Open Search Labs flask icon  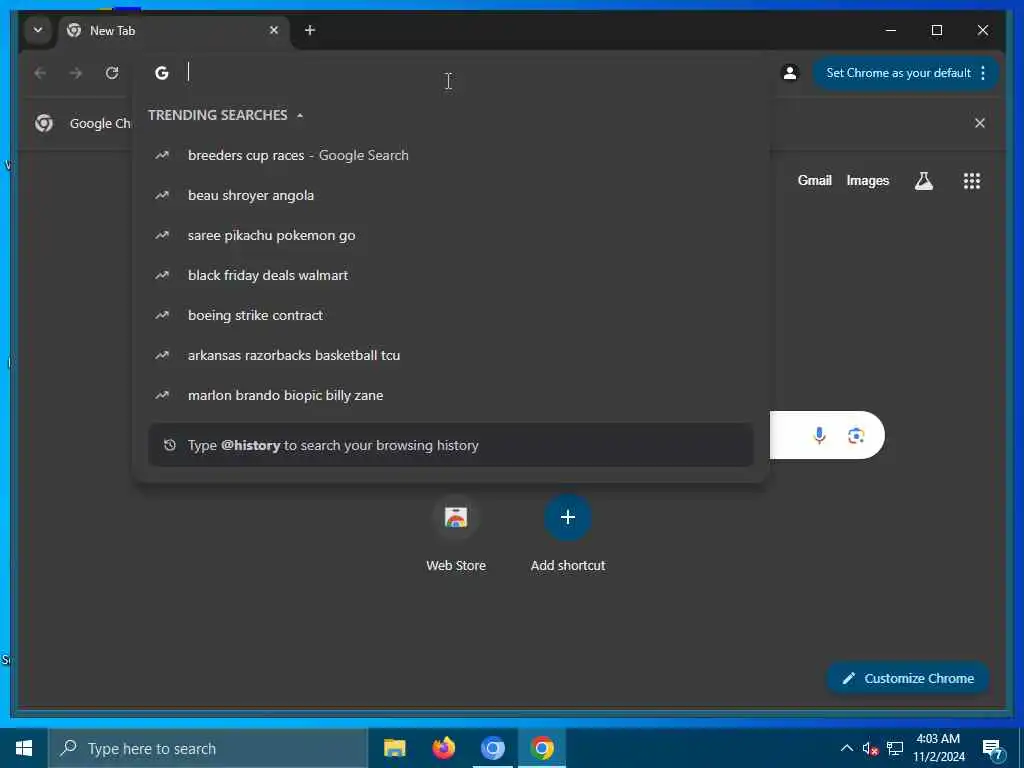click(x=923, y=181)
